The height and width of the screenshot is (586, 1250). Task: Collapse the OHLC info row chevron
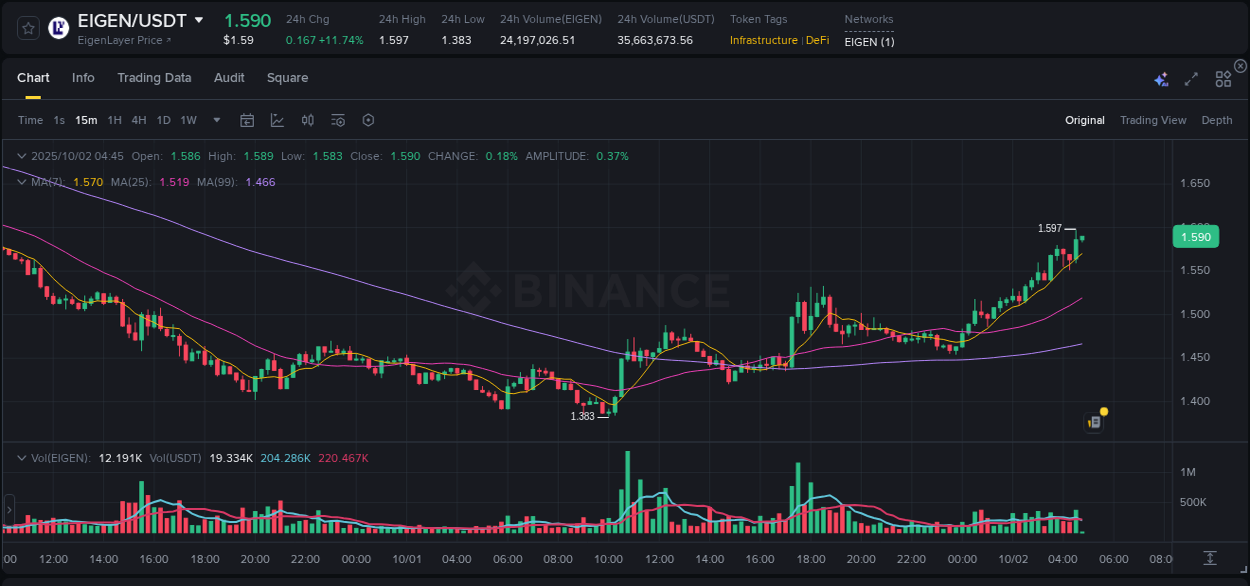(20, 156)
